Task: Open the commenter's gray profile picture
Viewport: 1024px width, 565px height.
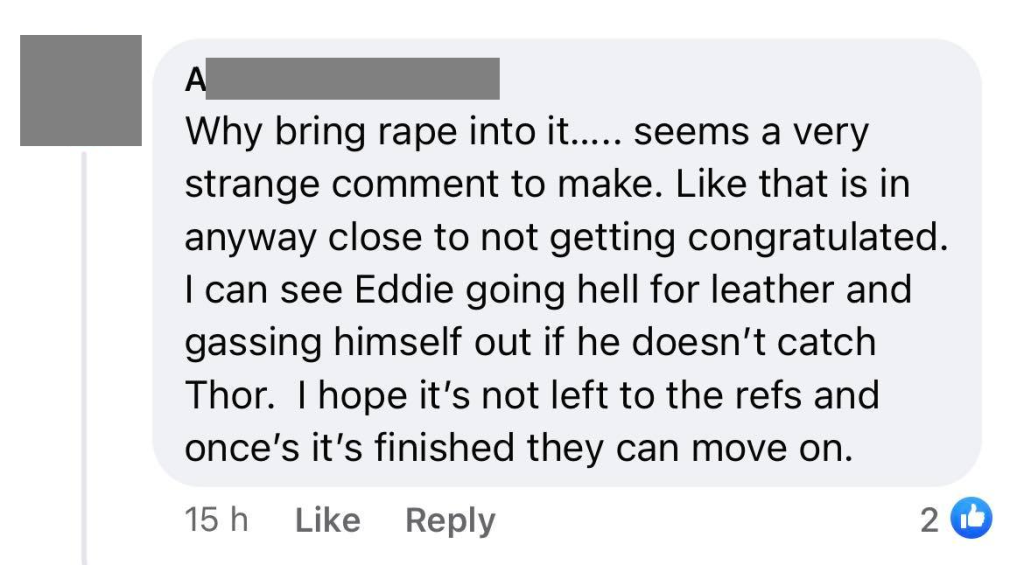Action: (81, 90)
